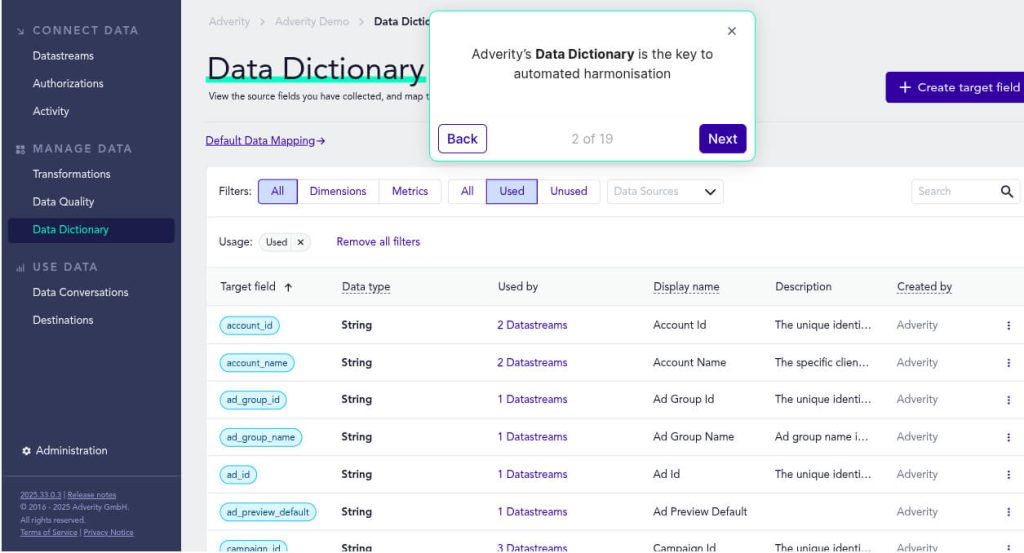Sort by Target field column arrow
This screenshot has height=553, width=1024.
pos(288,287)
